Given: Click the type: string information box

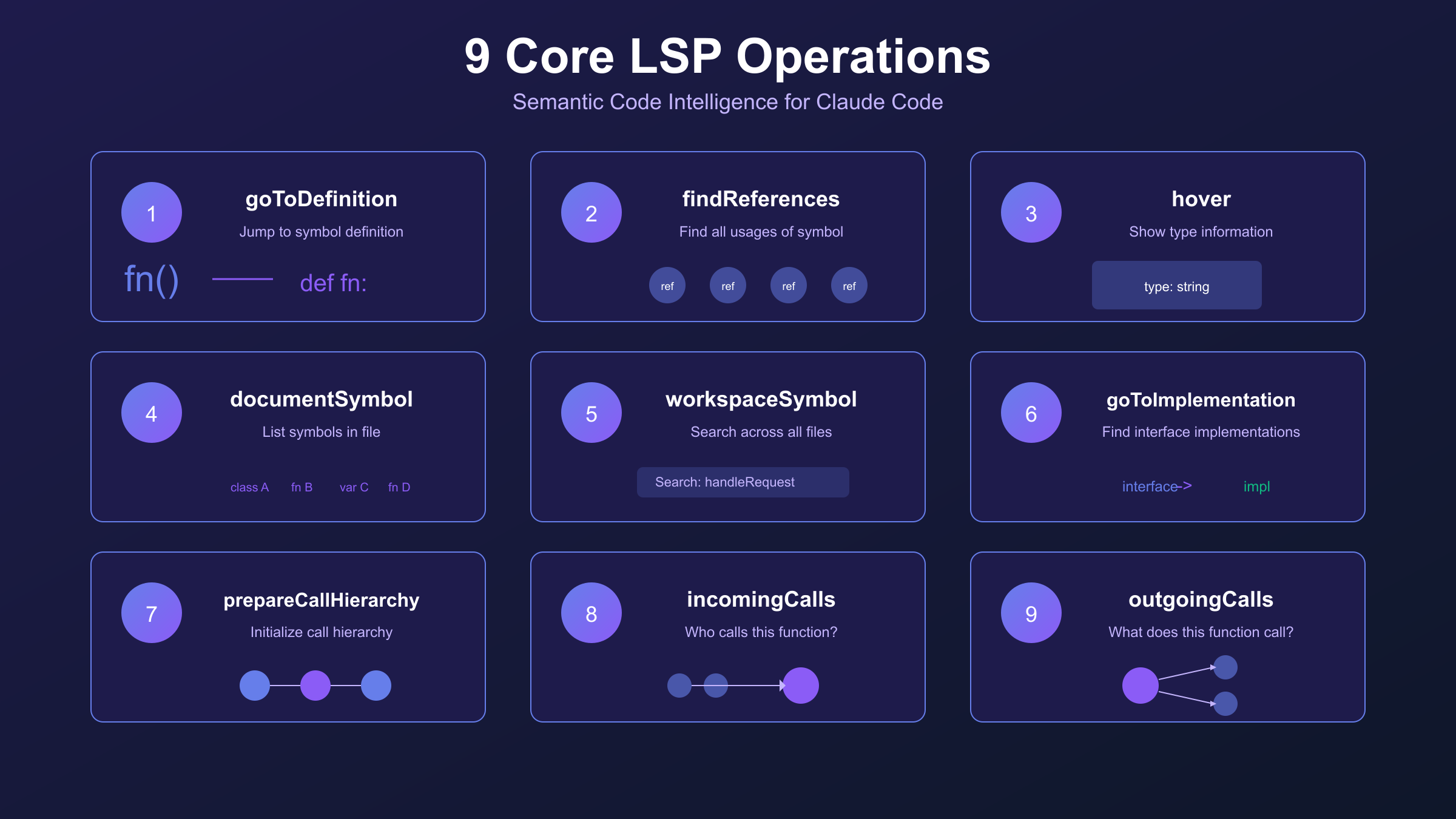Looking at the screenshot, I should (x=1176, y=285).
